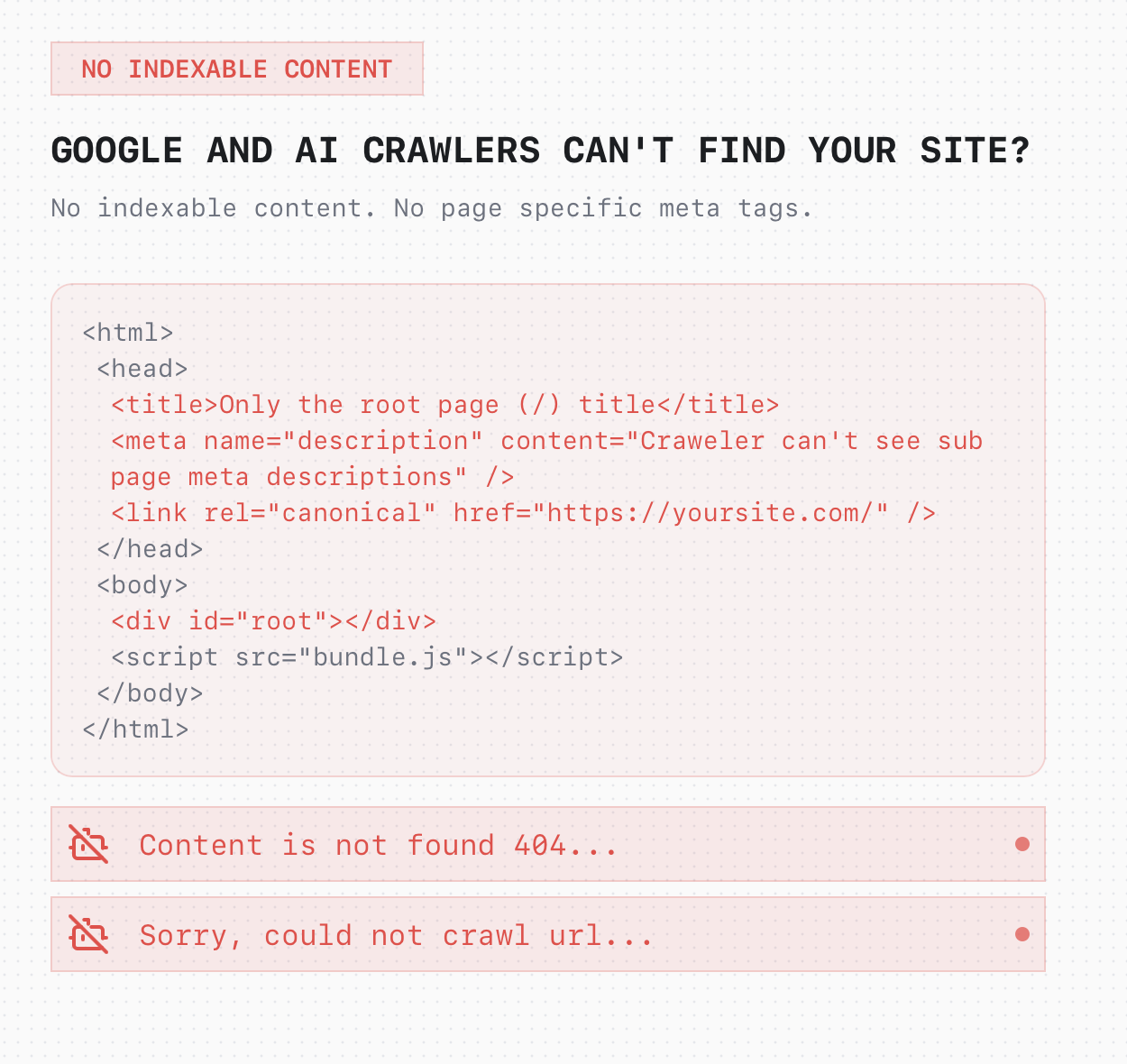
Task: Click the main headline about Google and AI crawlers
Action: [x=540, y=150]
